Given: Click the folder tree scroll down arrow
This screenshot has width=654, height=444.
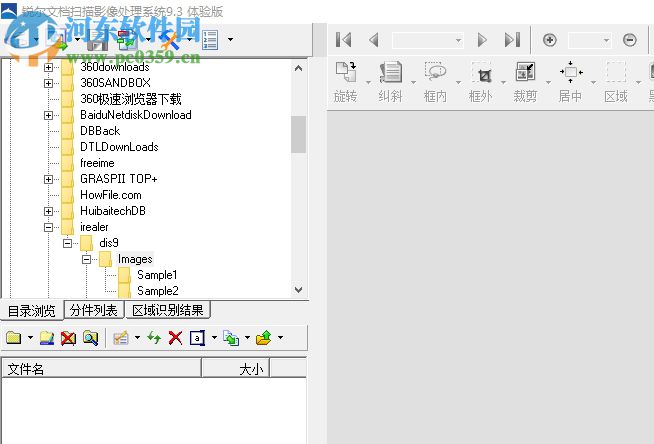Looking at the screenshot, I should [298, 289].
